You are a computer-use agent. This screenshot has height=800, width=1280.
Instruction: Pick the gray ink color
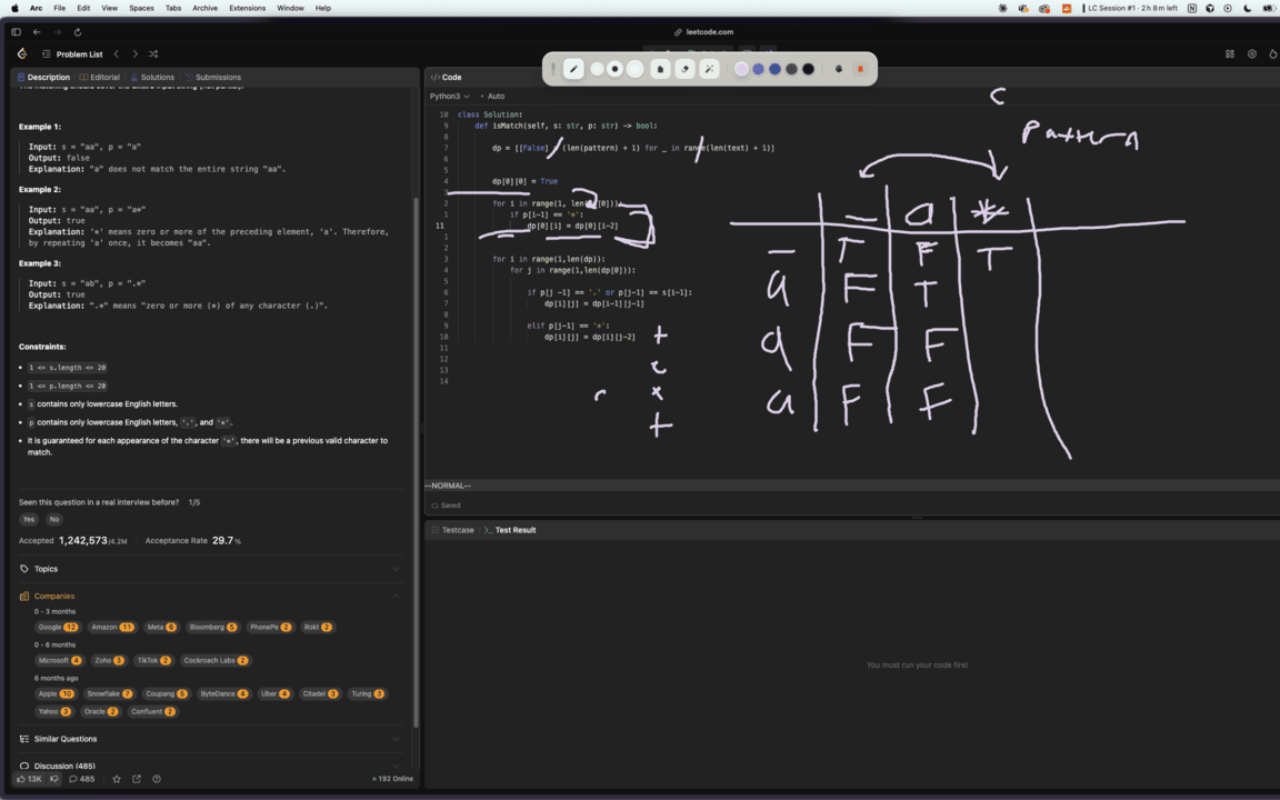[791, 69]
